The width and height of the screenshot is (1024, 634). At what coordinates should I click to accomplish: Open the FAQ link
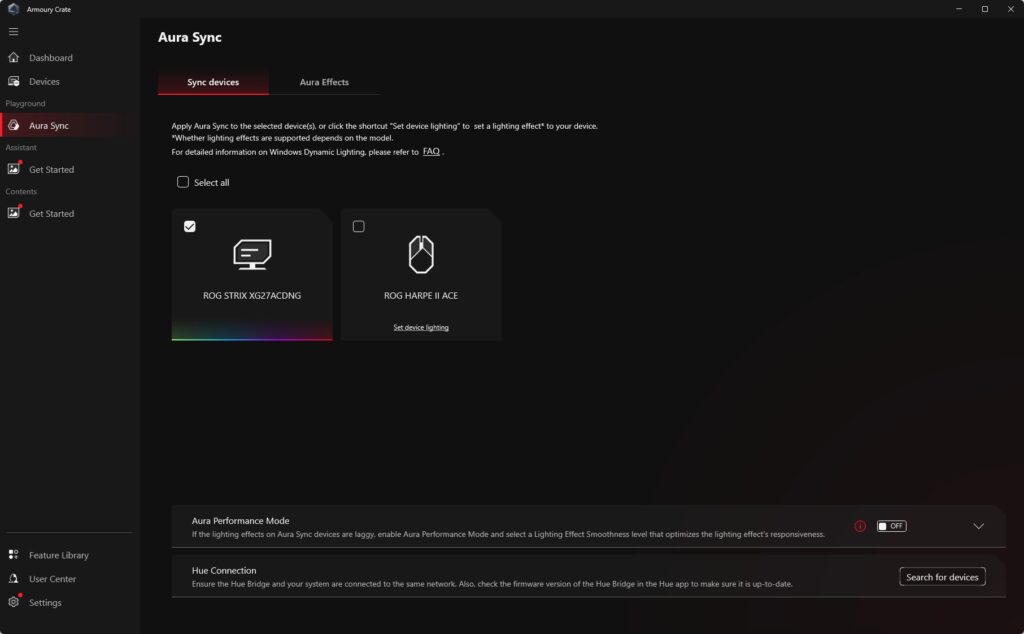click(431, 151)
